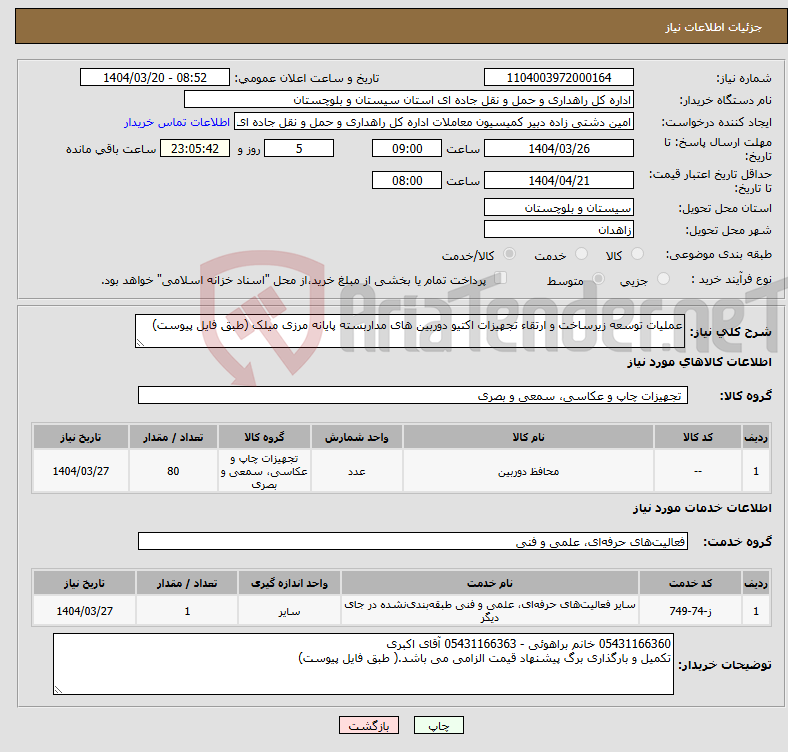Click the service name cell سایر فعالیت‌های حرفه‌ای
This screenshot has width=788, height=752.
click(489, 611)
